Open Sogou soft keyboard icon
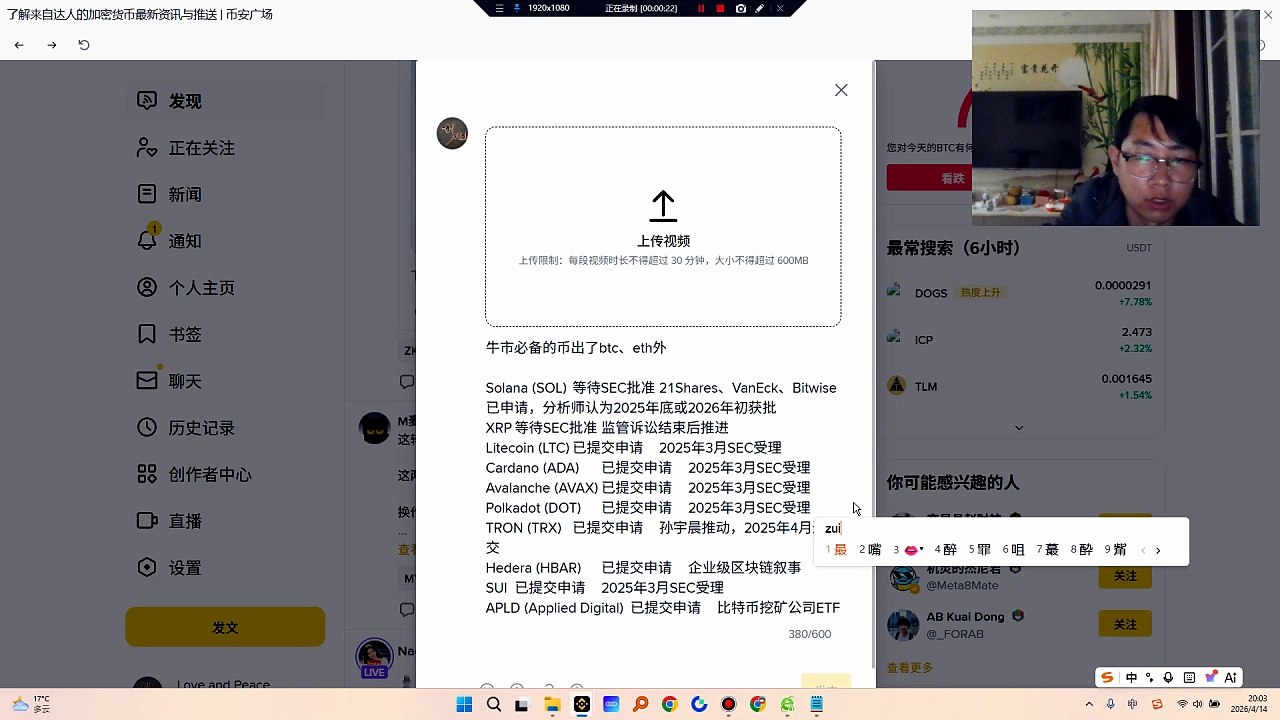 [1189, 677]
